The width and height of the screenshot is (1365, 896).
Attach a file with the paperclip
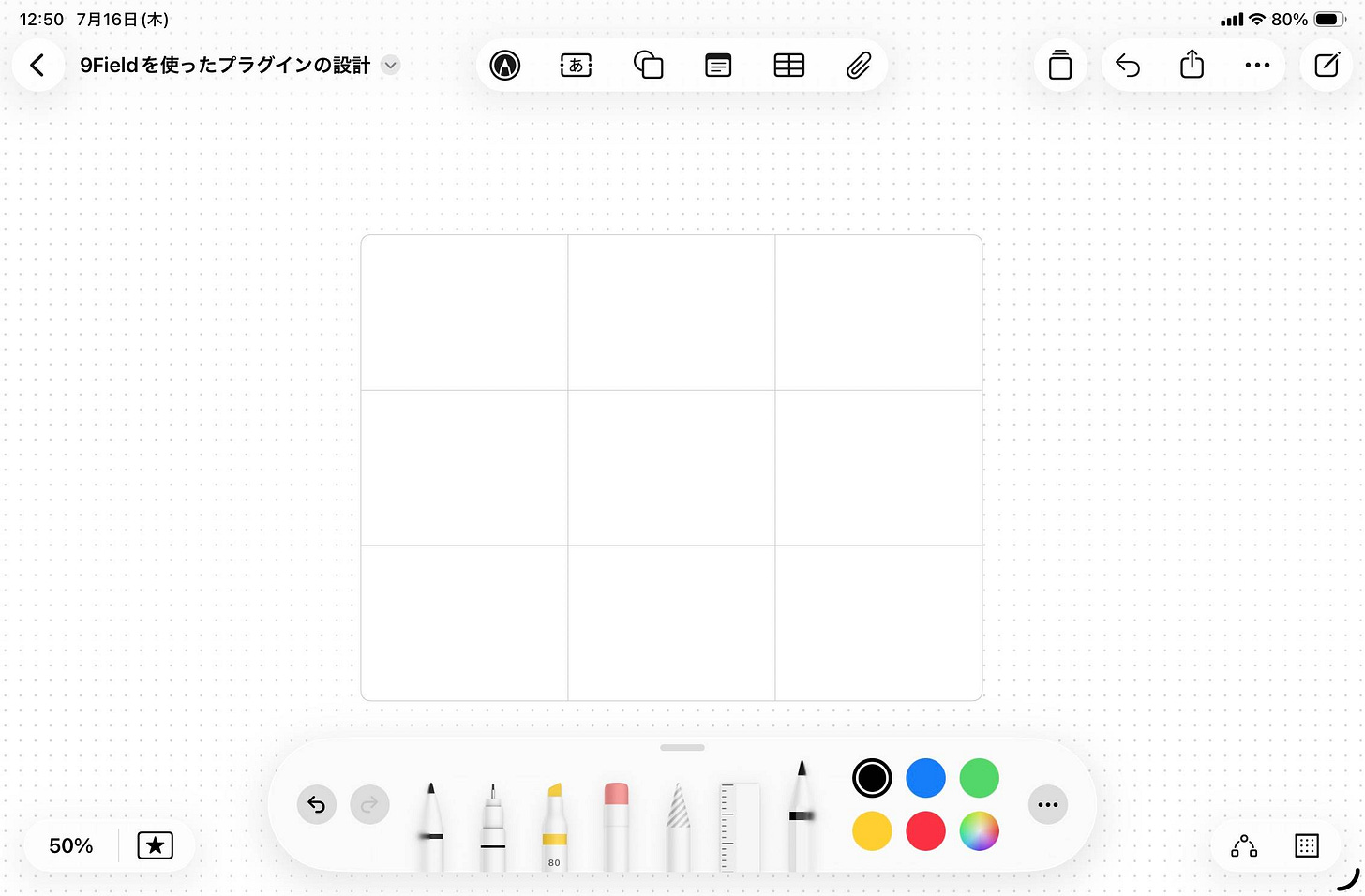[x=859, y=65]
